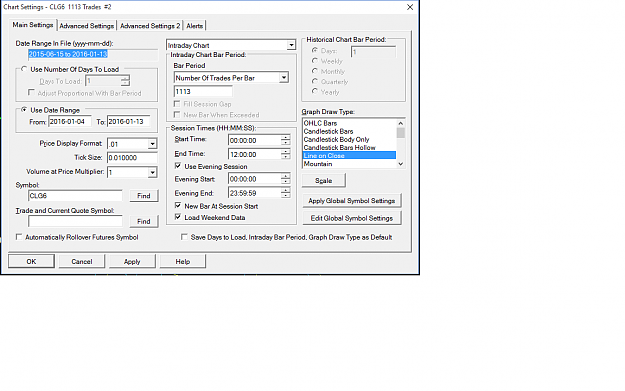Select the Use Date Range radio button
The width and height of the screenshot is (625, 391).
tap(24, 110)
